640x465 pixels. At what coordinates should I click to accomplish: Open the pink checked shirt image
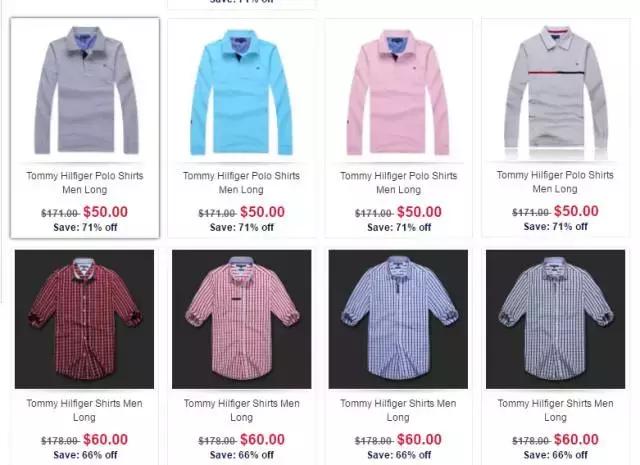click(x=242, y=319)
